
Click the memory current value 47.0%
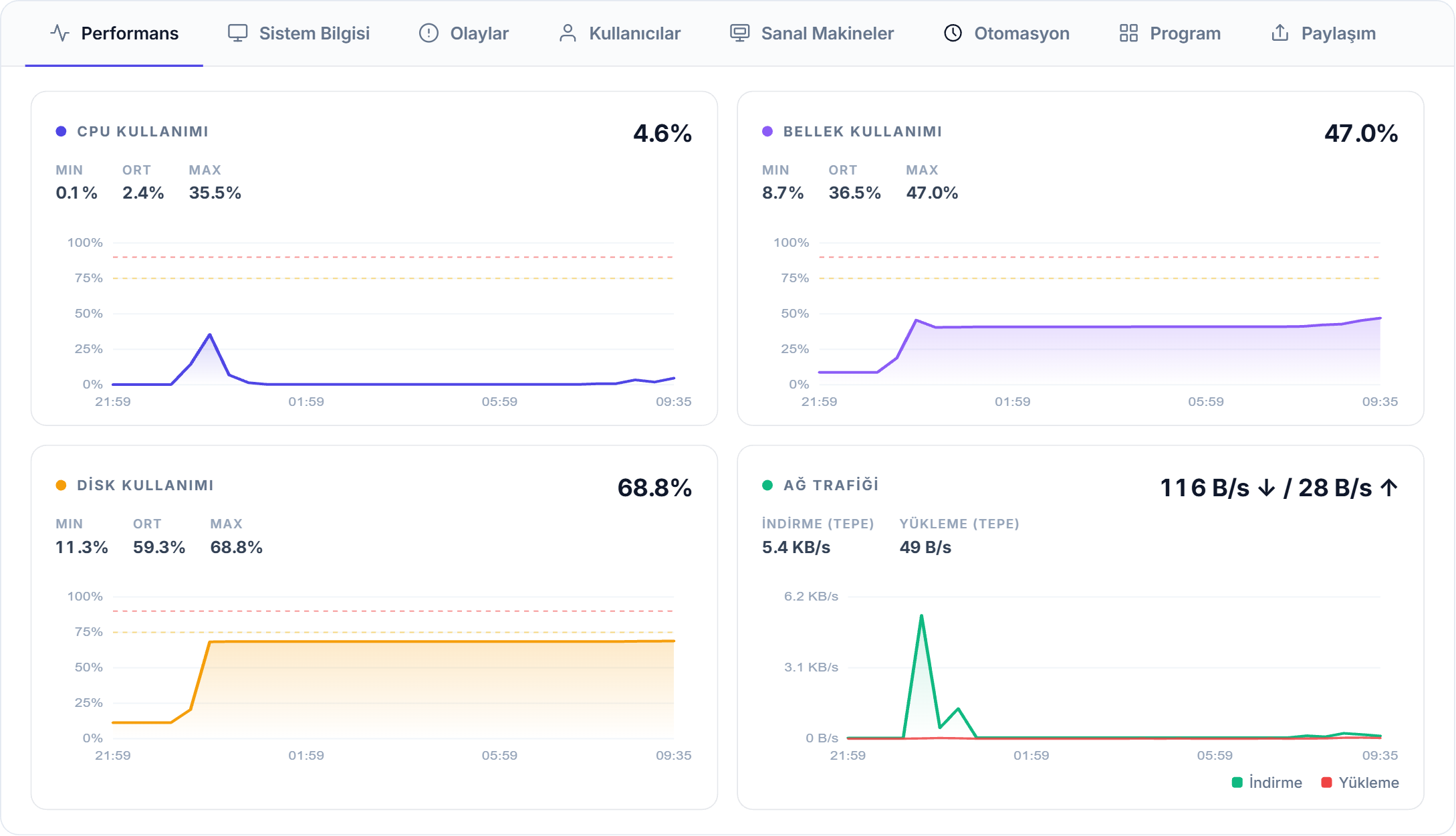1361,133
